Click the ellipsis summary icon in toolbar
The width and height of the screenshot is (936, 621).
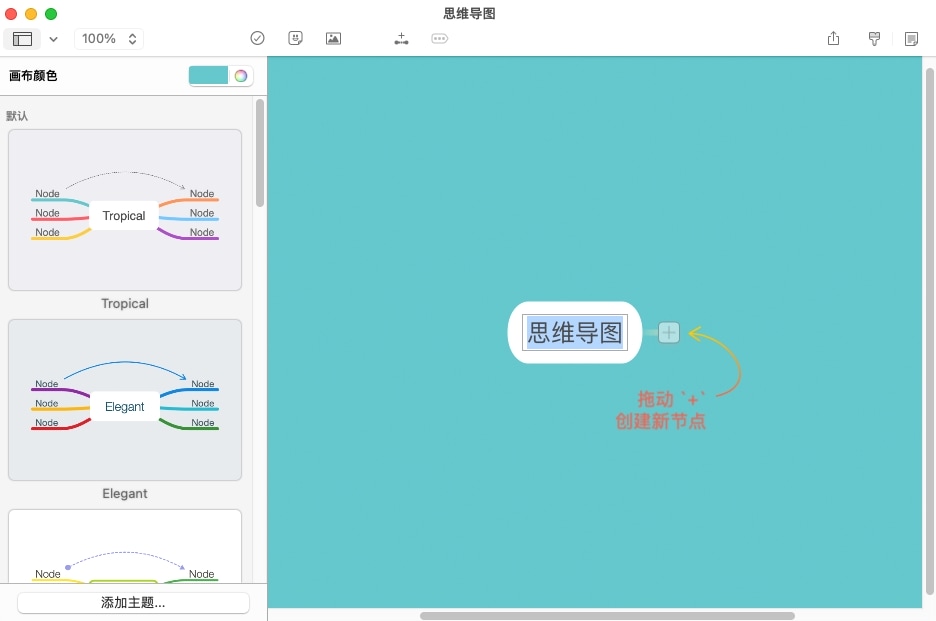pyautogui.click(x=439, y=38)
